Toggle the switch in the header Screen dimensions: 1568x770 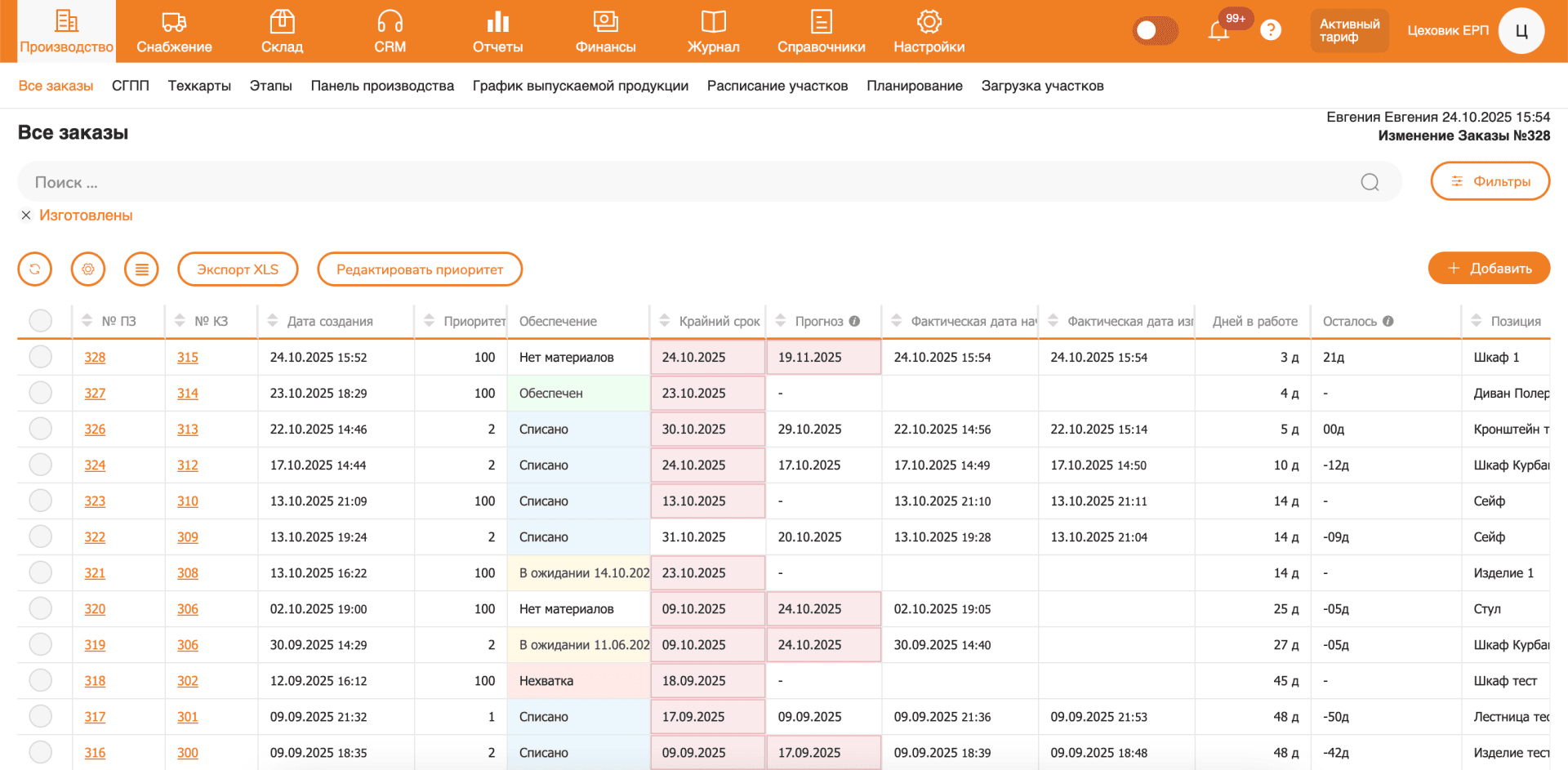1155,31
